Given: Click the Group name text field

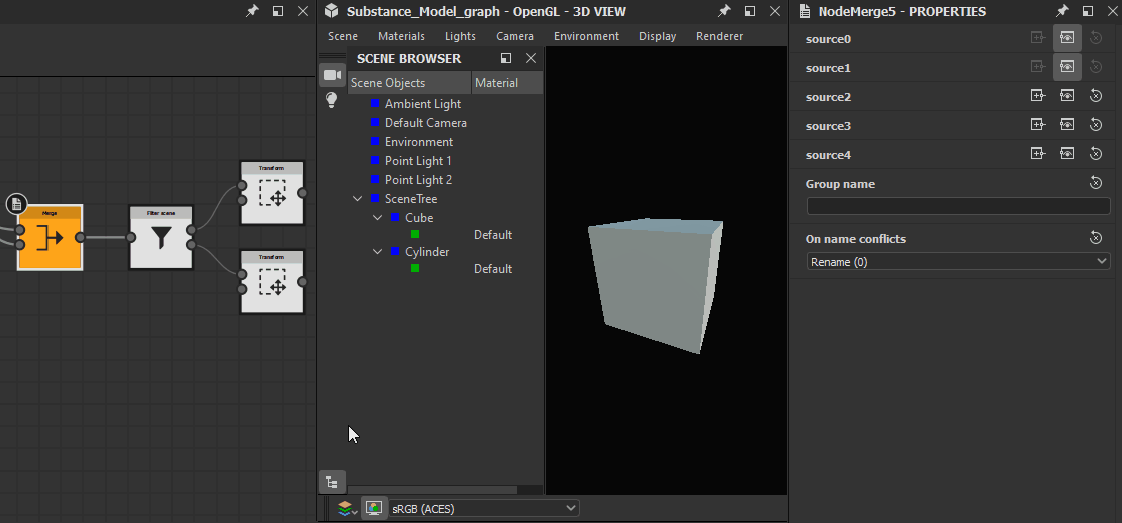Looking at the screenshot, I should click(x=958, y=206).
